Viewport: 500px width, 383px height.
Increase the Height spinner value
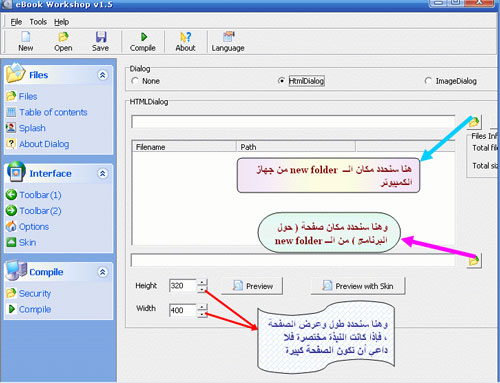[x=202, y=282]
